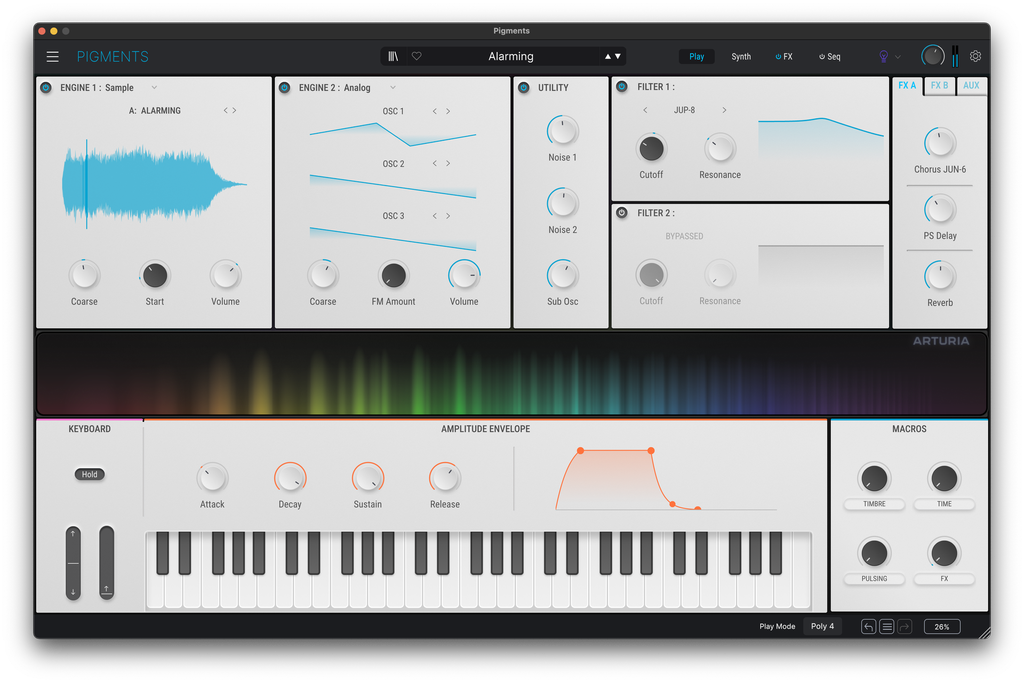Click the Engine 1 sample waveform display
This screenshot has width=1024, height=683.
pos(154,184)
